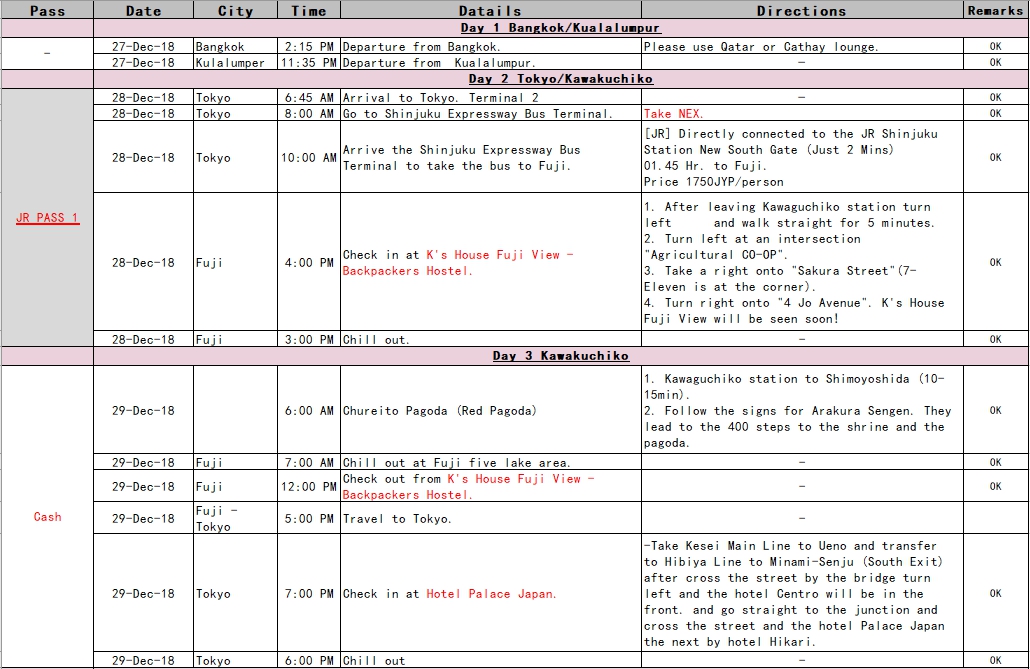Viewport: 1030px width, 669px height.
Task: Select the 2:15 PM time cell
Action: [x=309, y=46]
